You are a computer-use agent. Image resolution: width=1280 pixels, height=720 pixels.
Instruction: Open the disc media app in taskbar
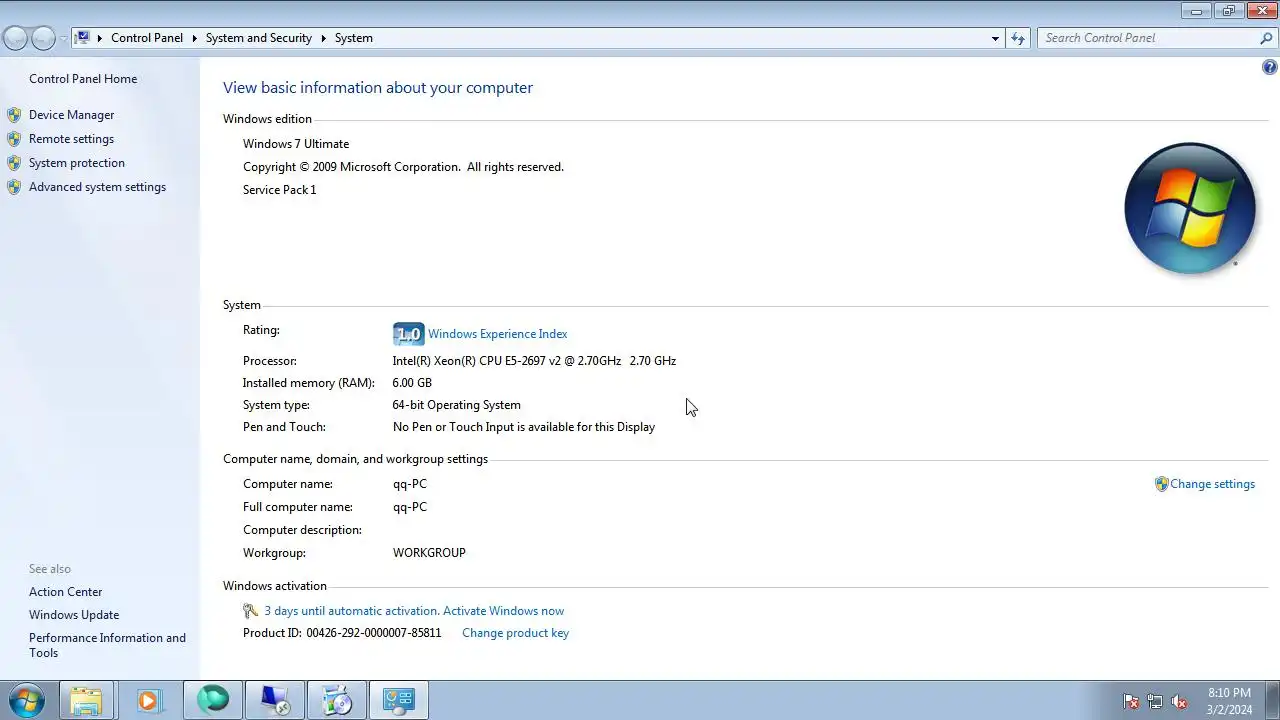(x=337, y=700)
